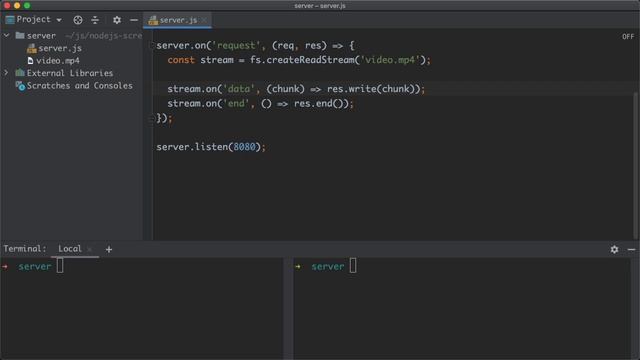
Task: Toggle the OFF inspection indicator
Action: [x=628, y=37]
